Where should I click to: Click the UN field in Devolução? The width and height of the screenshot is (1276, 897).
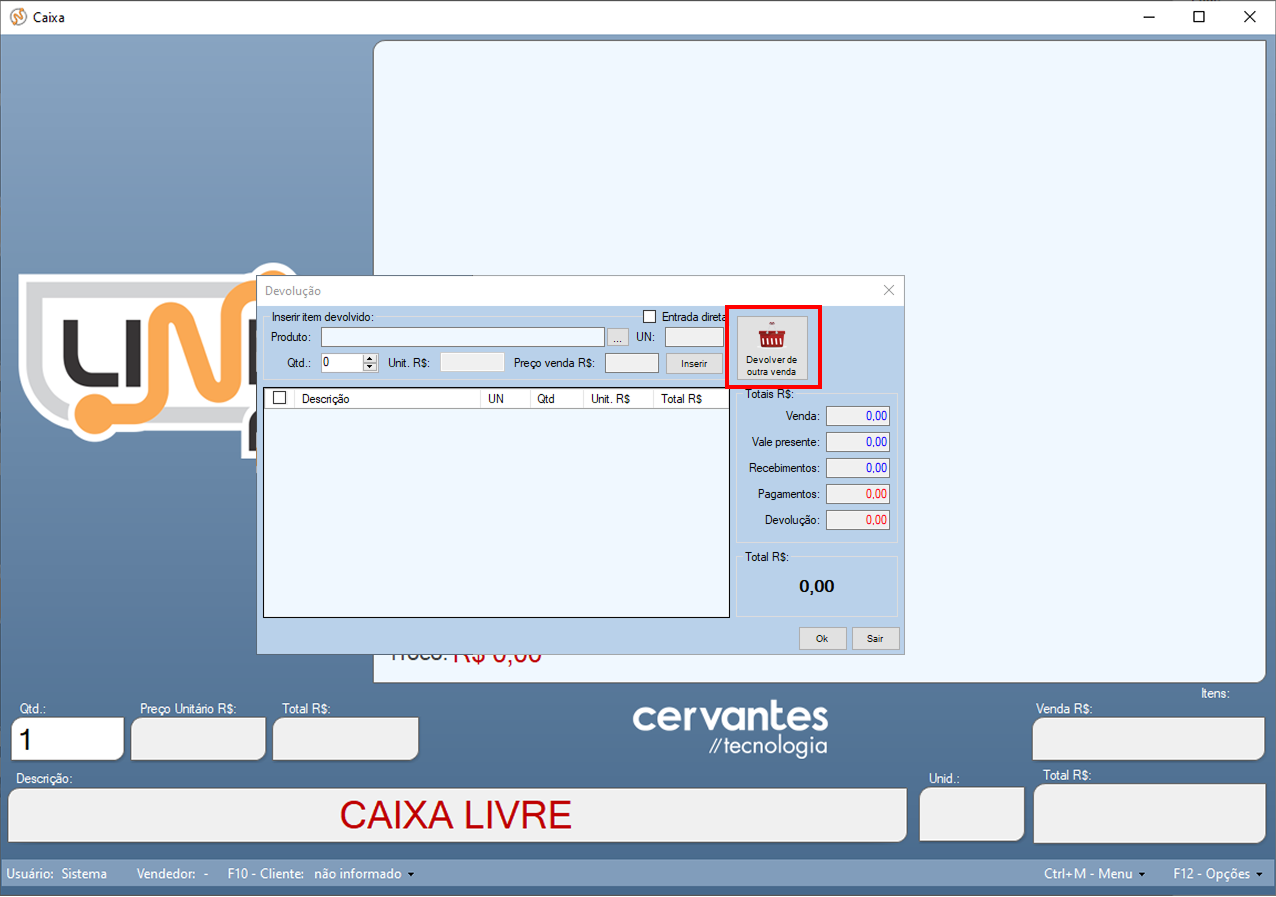coord(694,337)
